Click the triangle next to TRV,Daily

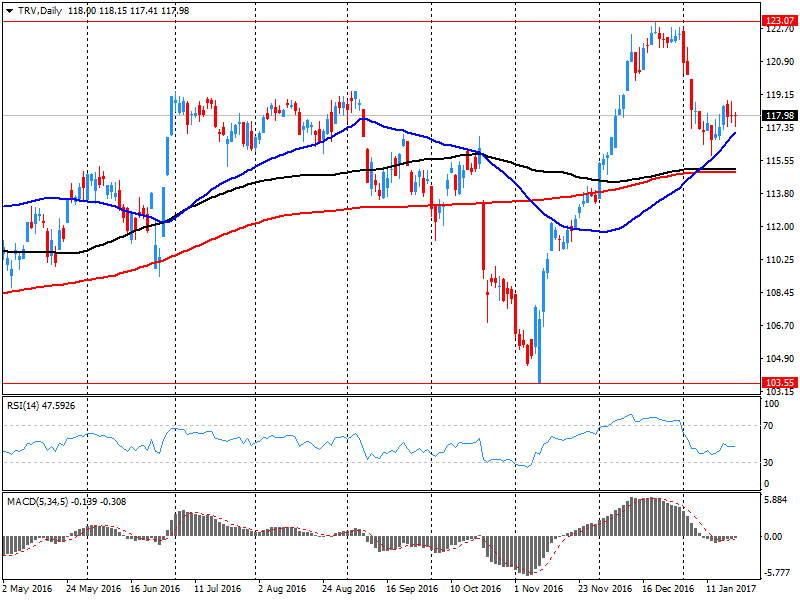10,11
